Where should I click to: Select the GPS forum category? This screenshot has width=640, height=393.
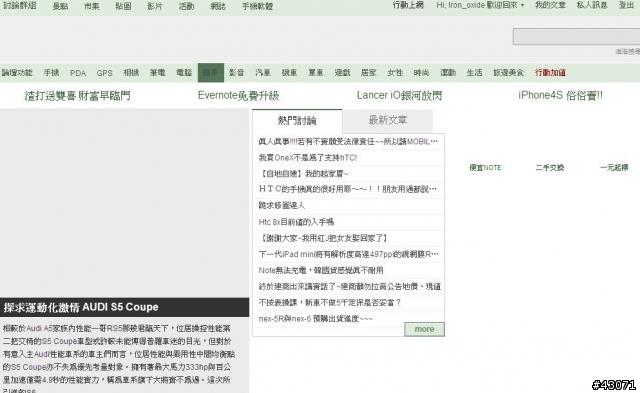click(104, 73)
